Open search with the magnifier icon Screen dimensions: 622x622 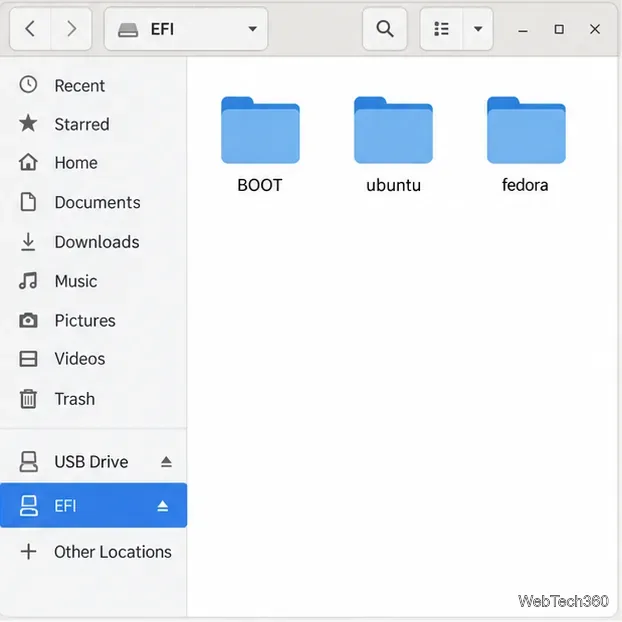click(384, 29)
